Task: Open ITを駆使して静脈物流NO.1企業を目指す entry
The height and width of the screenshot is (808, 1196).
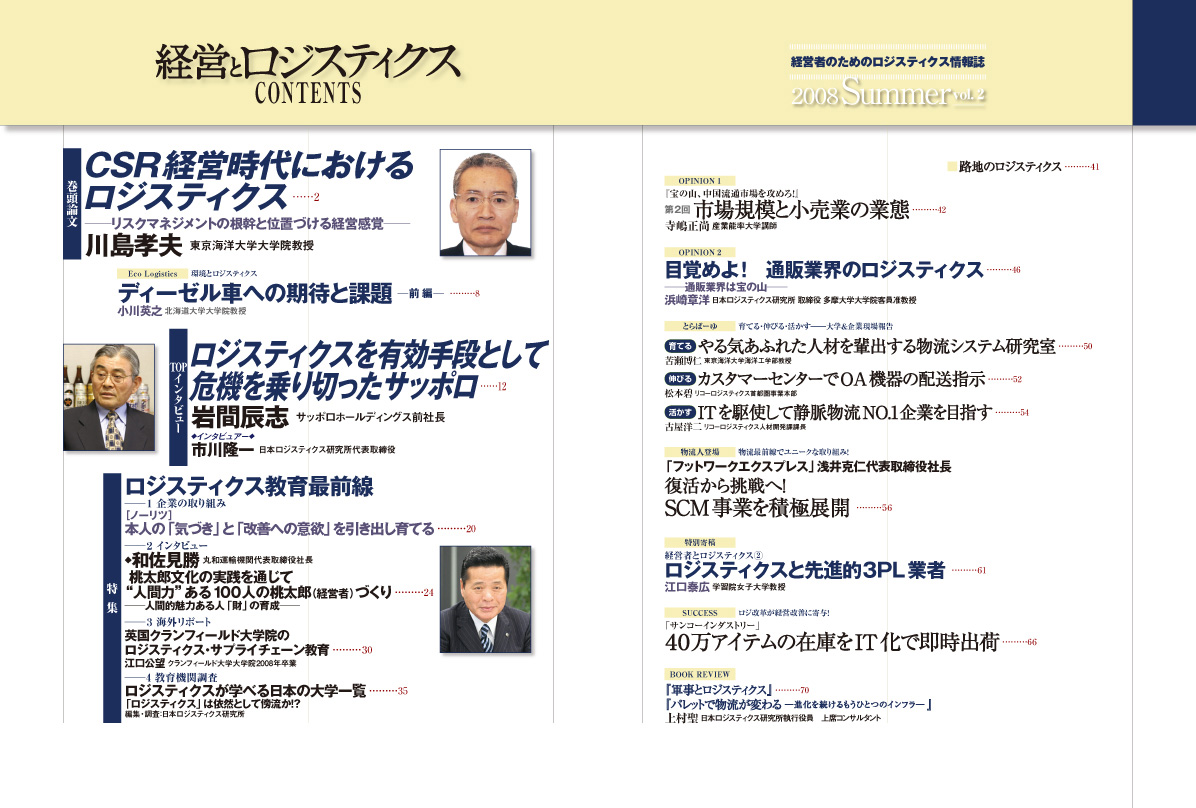Action: (845, 412)
